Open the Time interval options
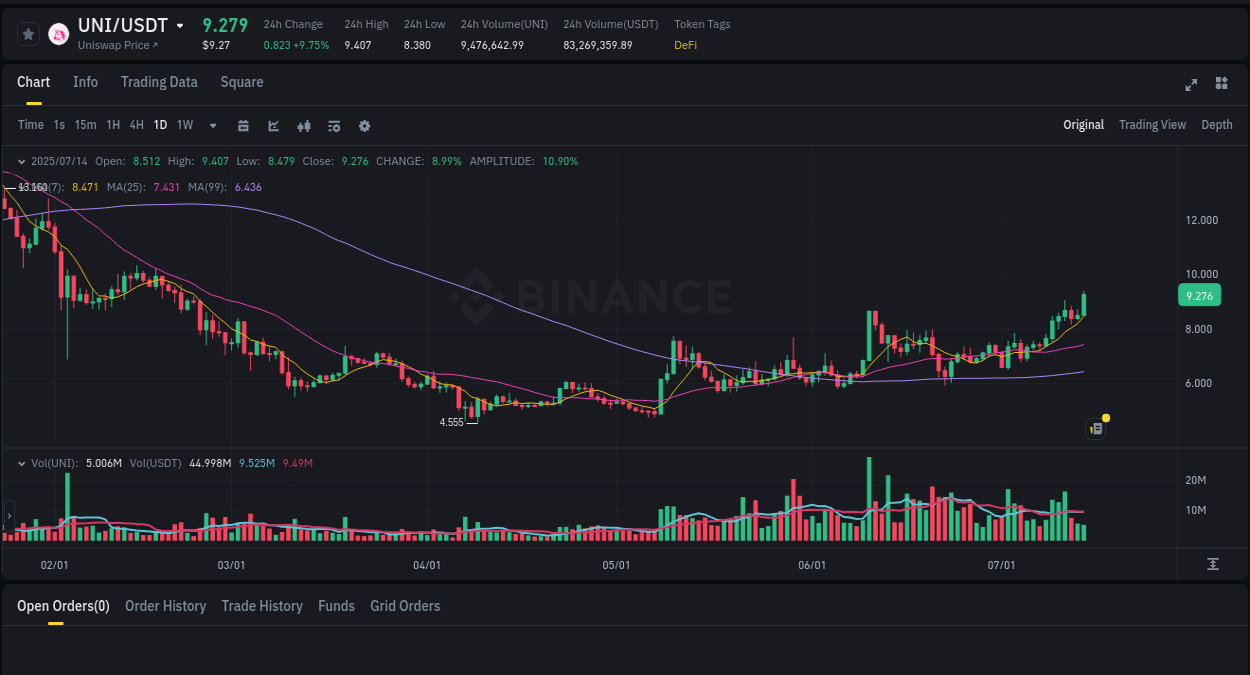This screenshot has height=675, width=1250. point(30,125)
